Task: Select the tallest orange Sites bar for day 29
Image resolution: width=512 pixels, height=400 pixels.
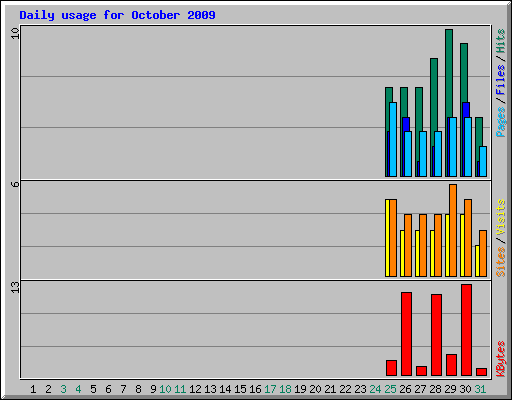Action: click(x=453, y=230)
